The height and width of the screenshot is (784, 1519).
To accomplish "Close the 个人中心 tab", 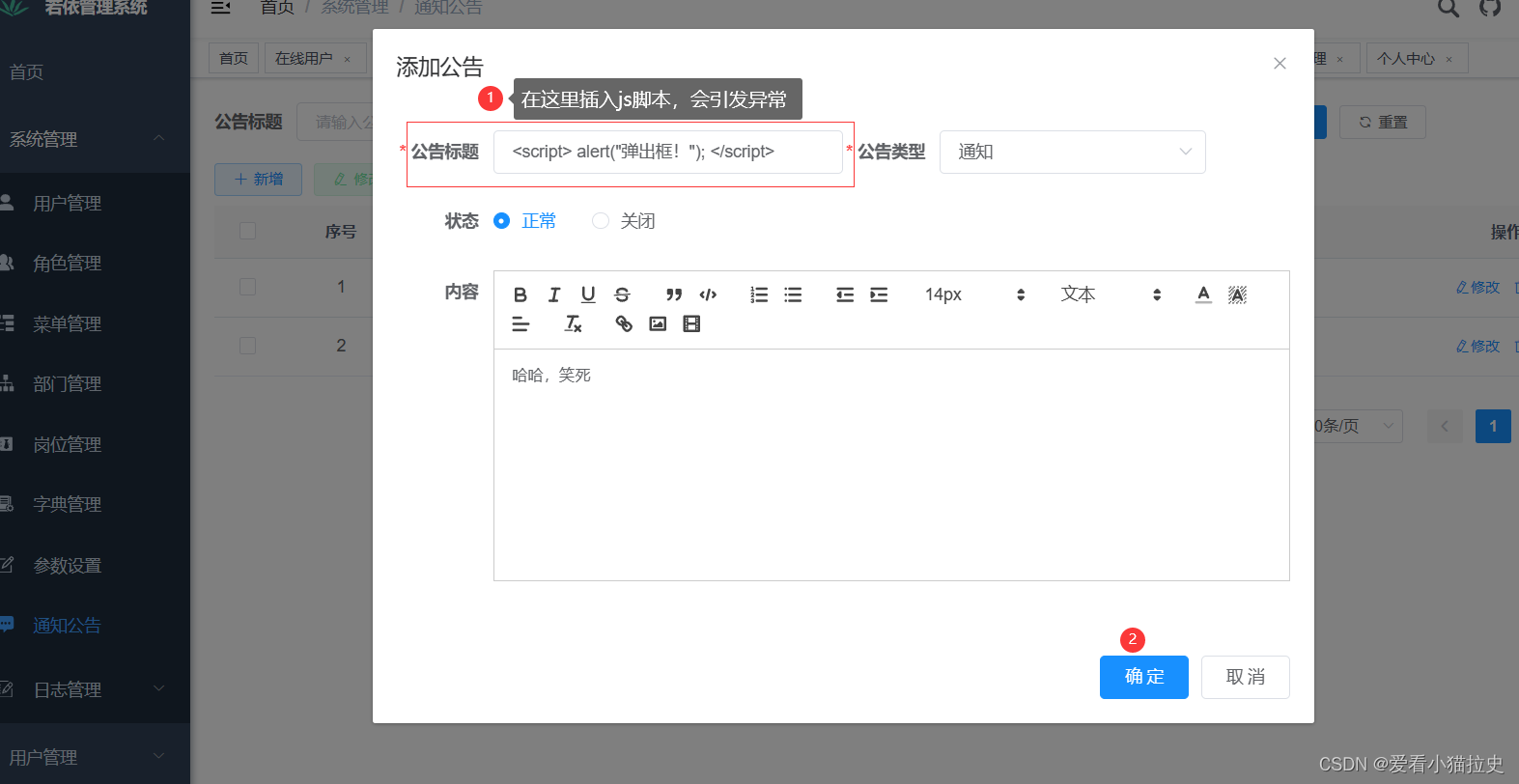I will (1449, 59).
